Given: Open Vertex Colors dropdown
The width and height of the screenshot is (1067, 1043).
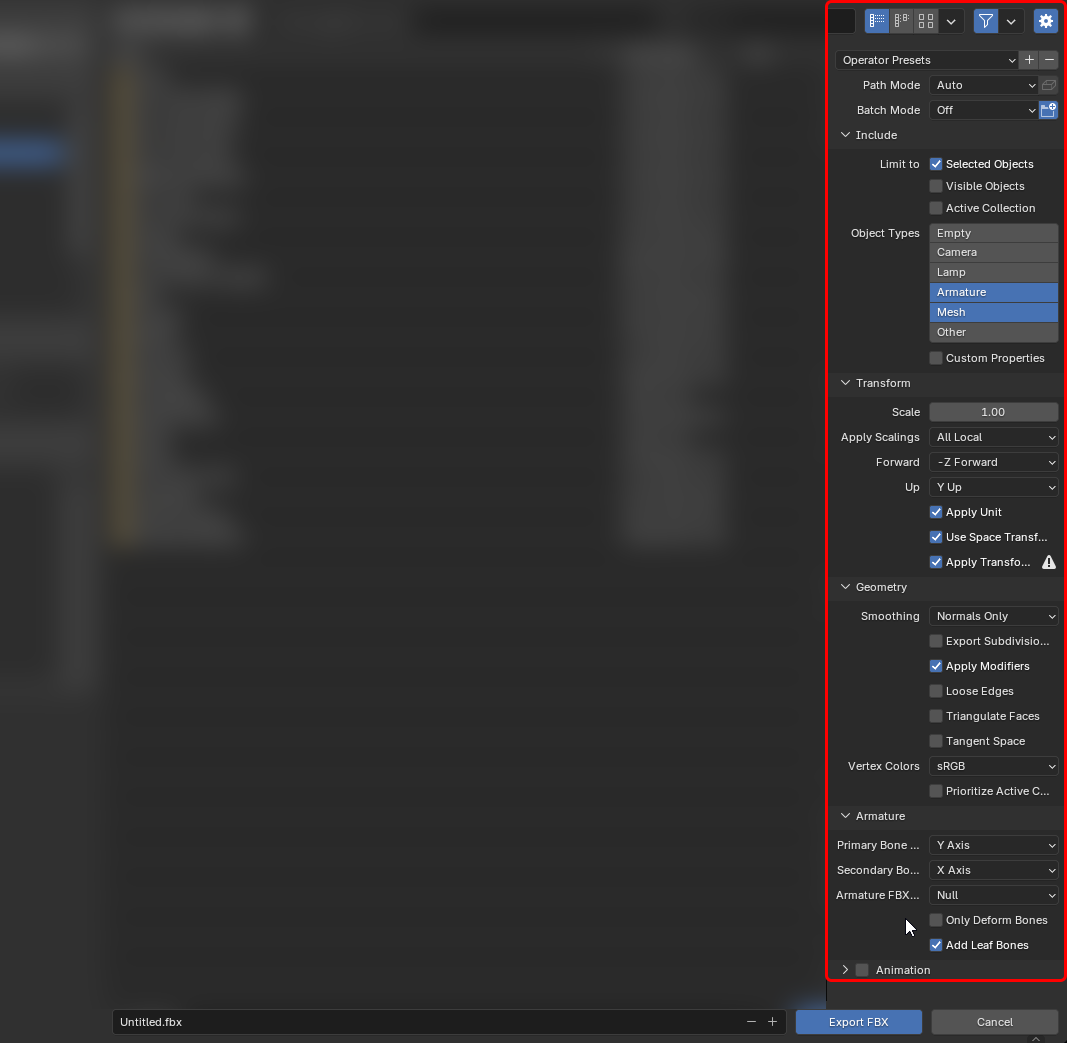Looking at the screenshot, I should tap(994, 766).
